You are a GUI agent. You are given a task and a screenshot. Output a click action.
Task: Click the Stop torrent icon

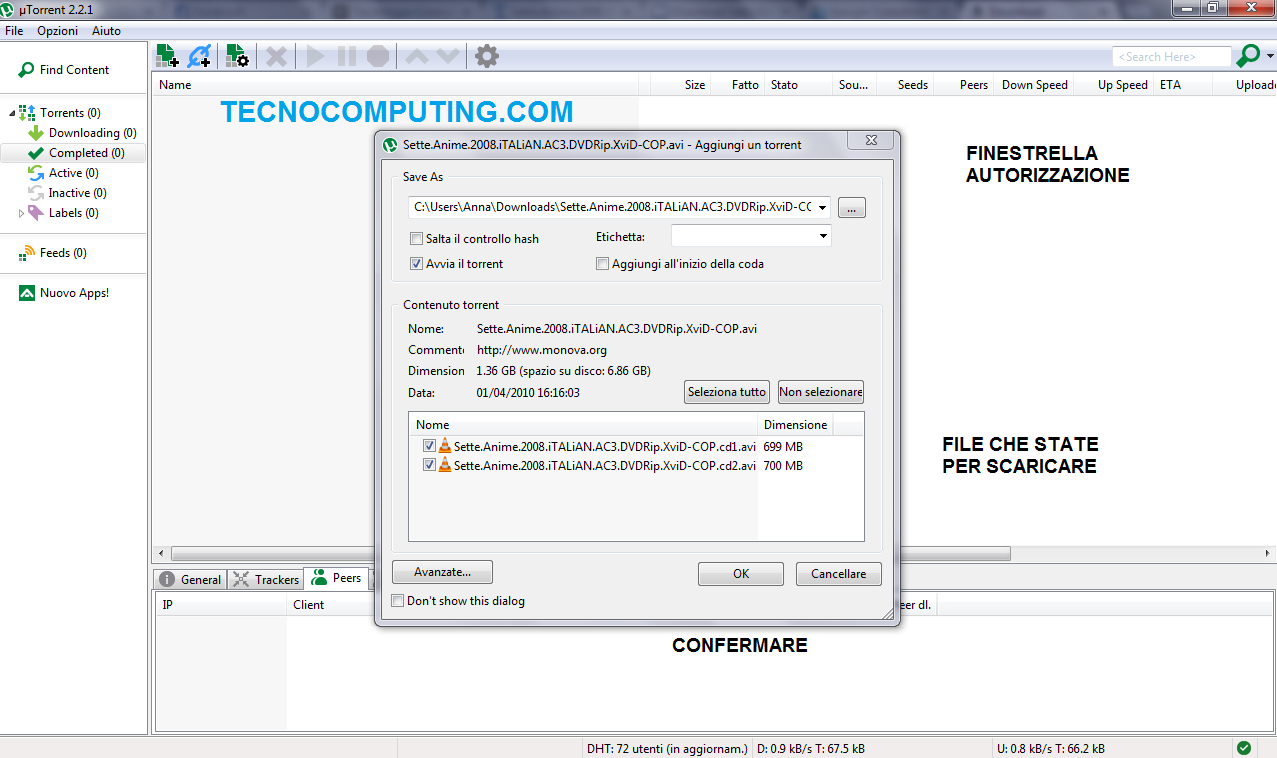[377, 57]
